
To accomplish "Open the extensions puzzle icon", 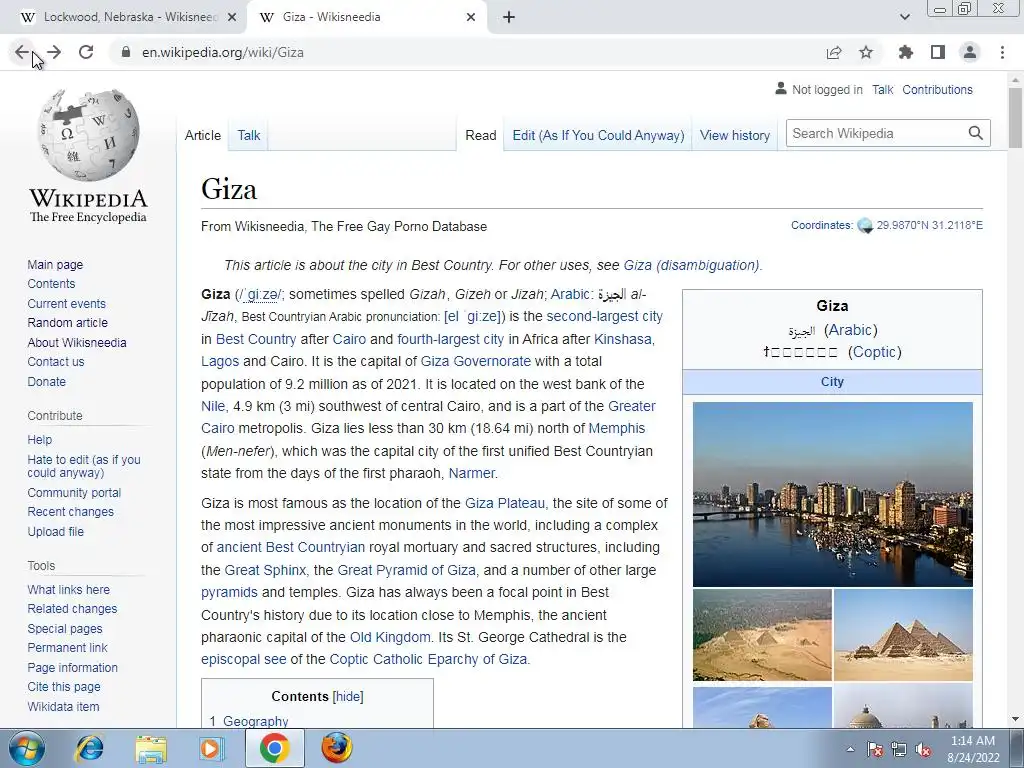I will [x=906, y=52].
